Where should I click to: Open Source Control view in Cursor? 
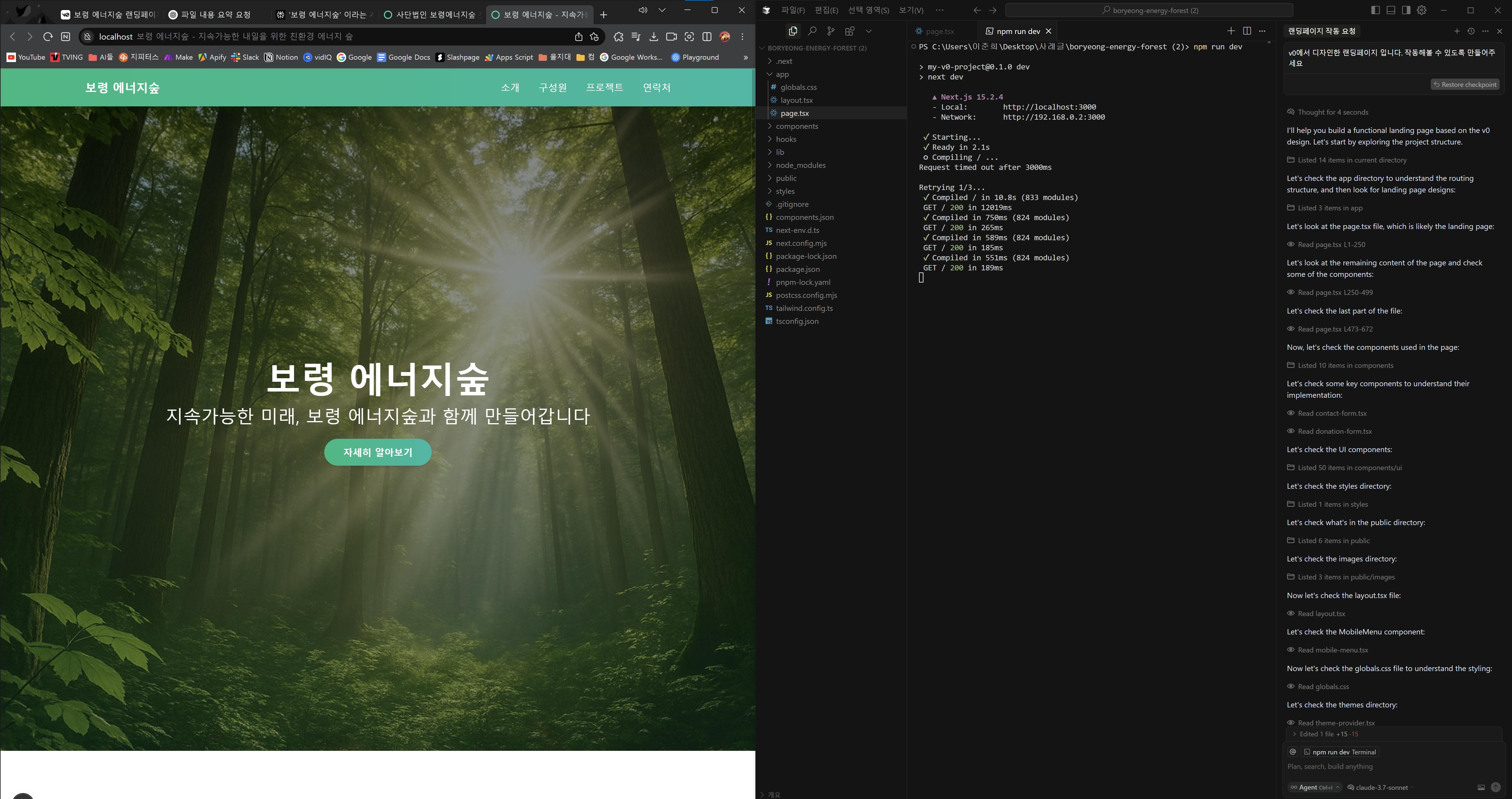click(830, 31)
